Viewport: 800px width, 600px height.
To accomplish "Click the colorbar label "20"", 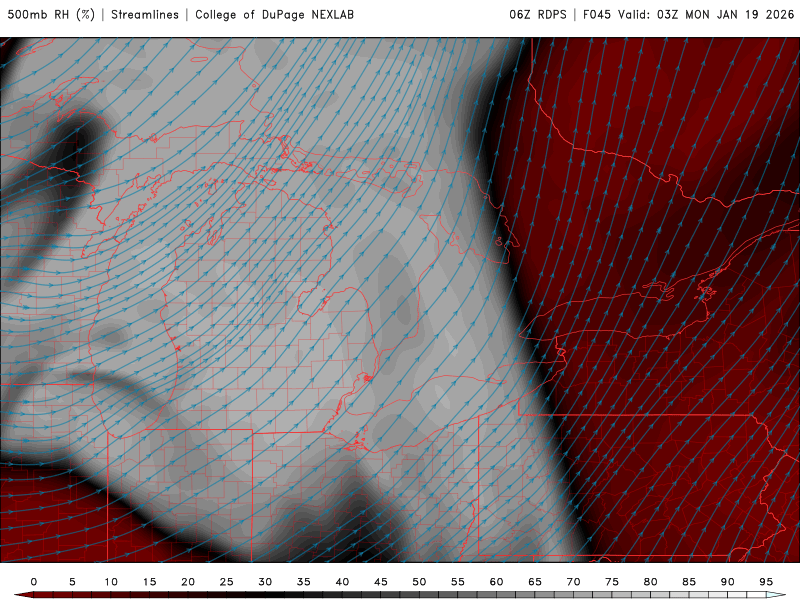I will pos(188,582).
